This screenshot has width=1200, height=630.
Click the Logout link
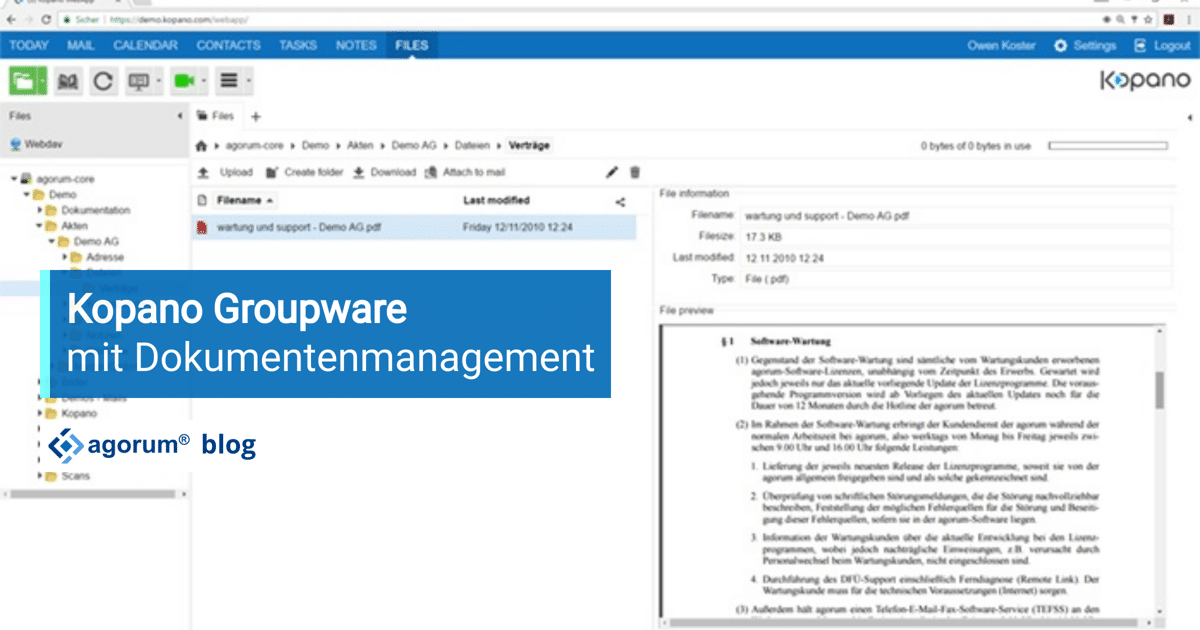[1172, 46]
